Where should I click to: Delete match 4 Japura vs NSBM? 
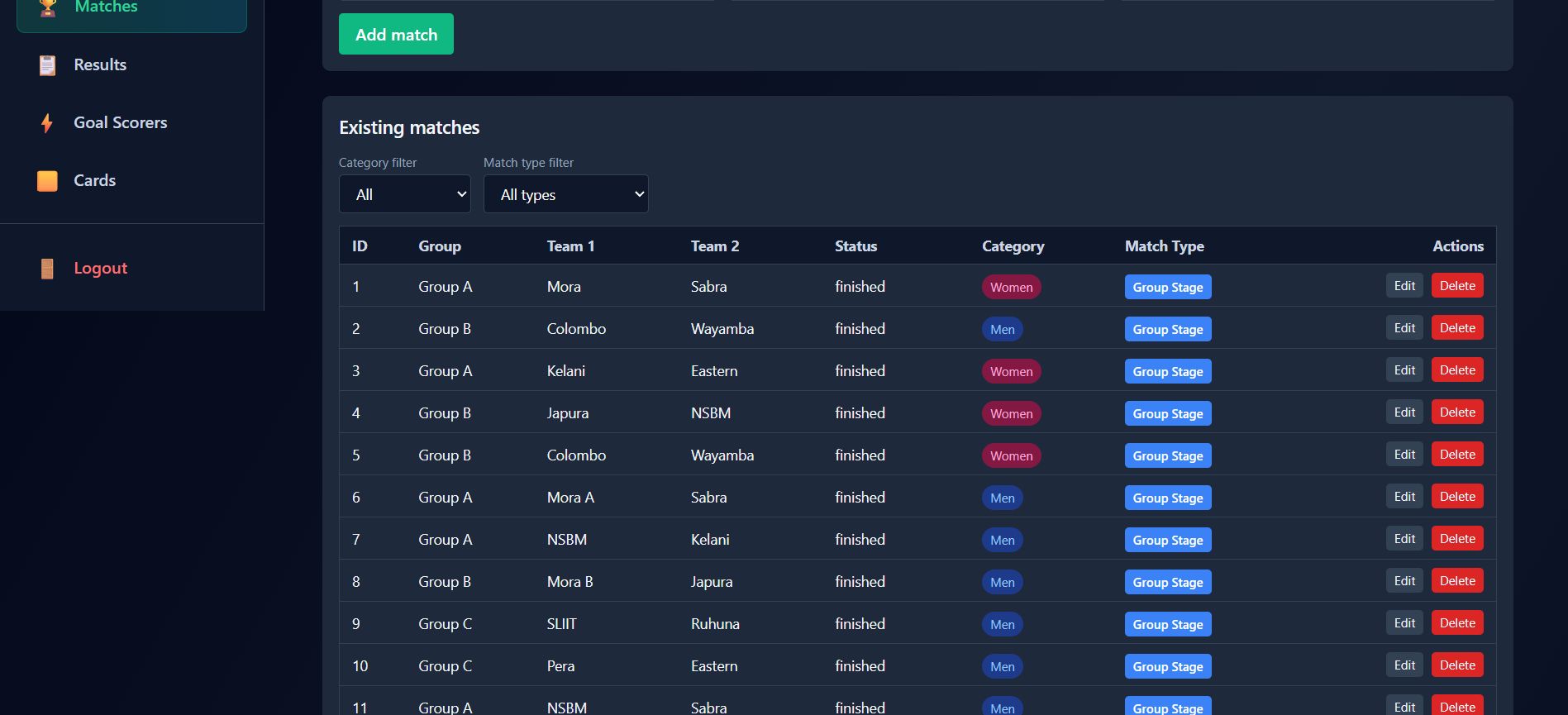point(1457,412)
